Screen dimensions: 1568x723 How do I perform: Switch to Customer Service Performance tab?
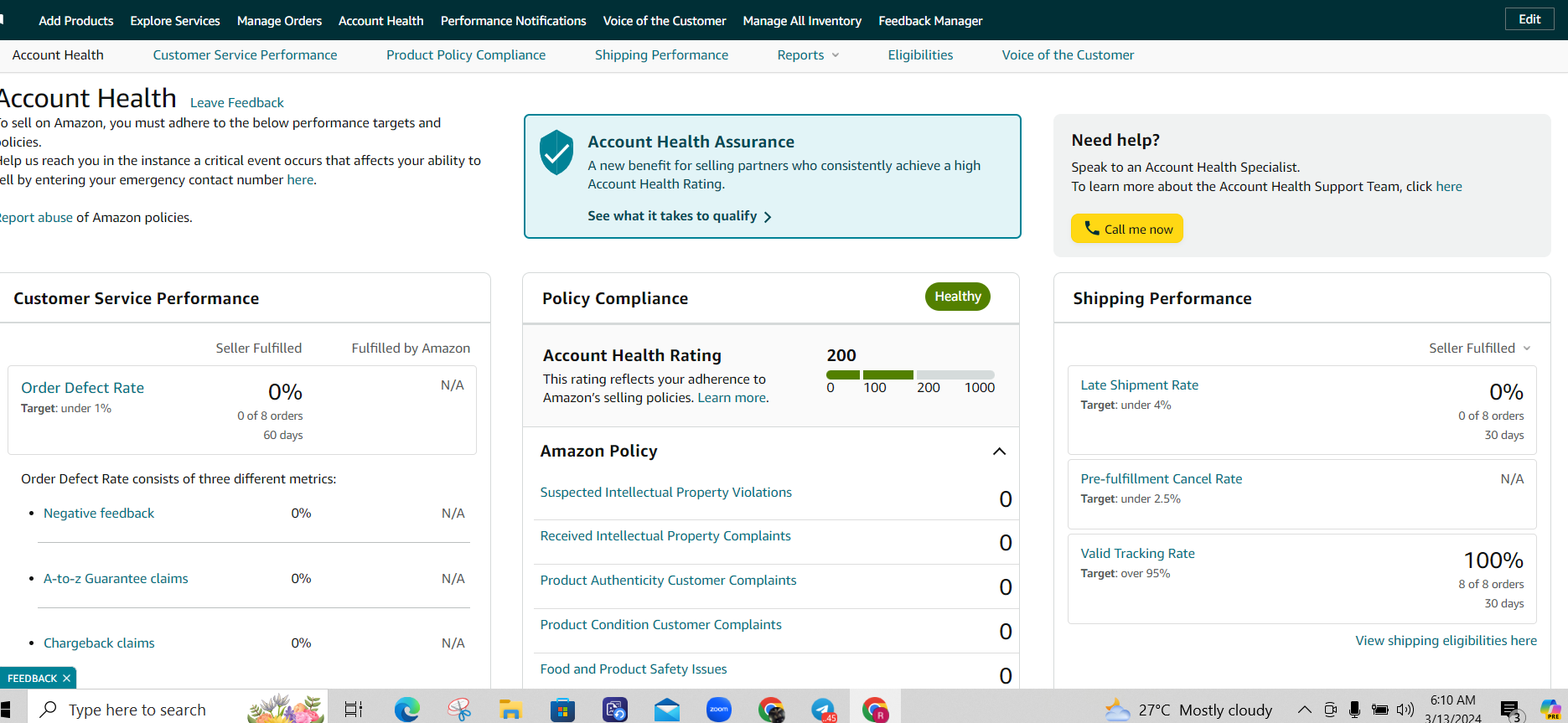point(245,55)
